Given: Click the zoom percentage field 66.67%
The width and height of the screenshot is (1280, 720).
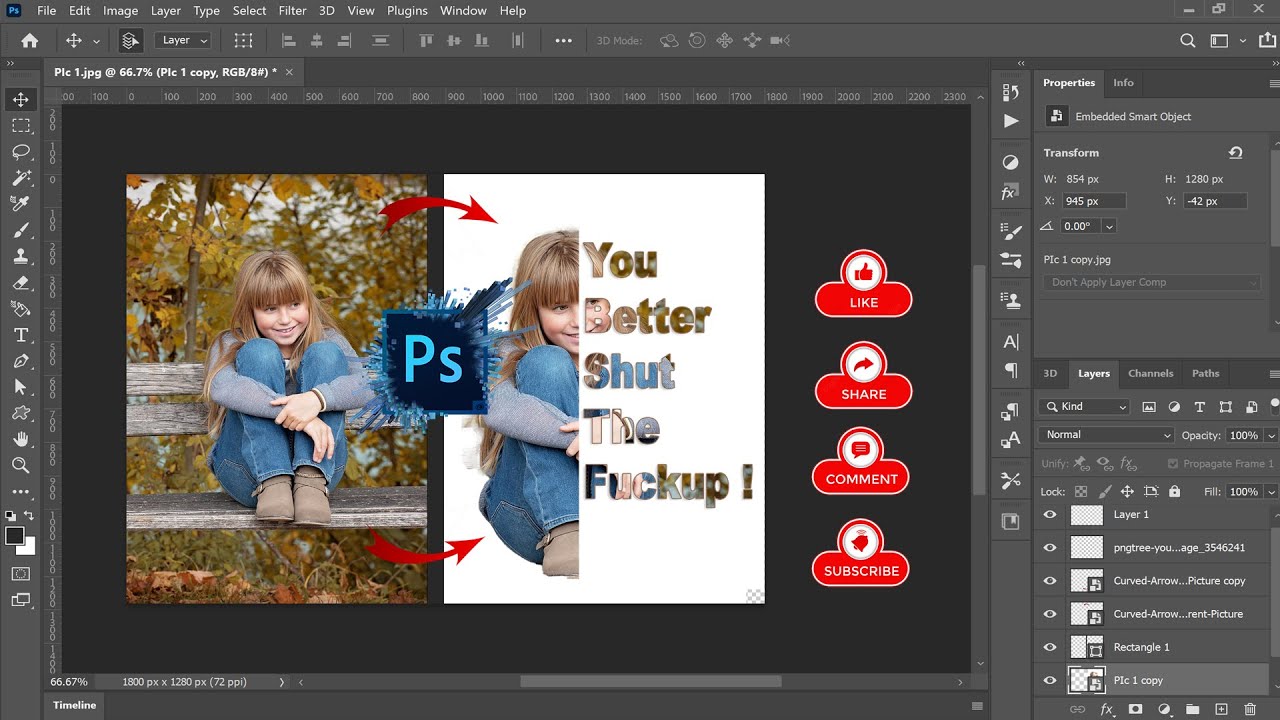Looking at the screenshot, I should tap(69, 682).
